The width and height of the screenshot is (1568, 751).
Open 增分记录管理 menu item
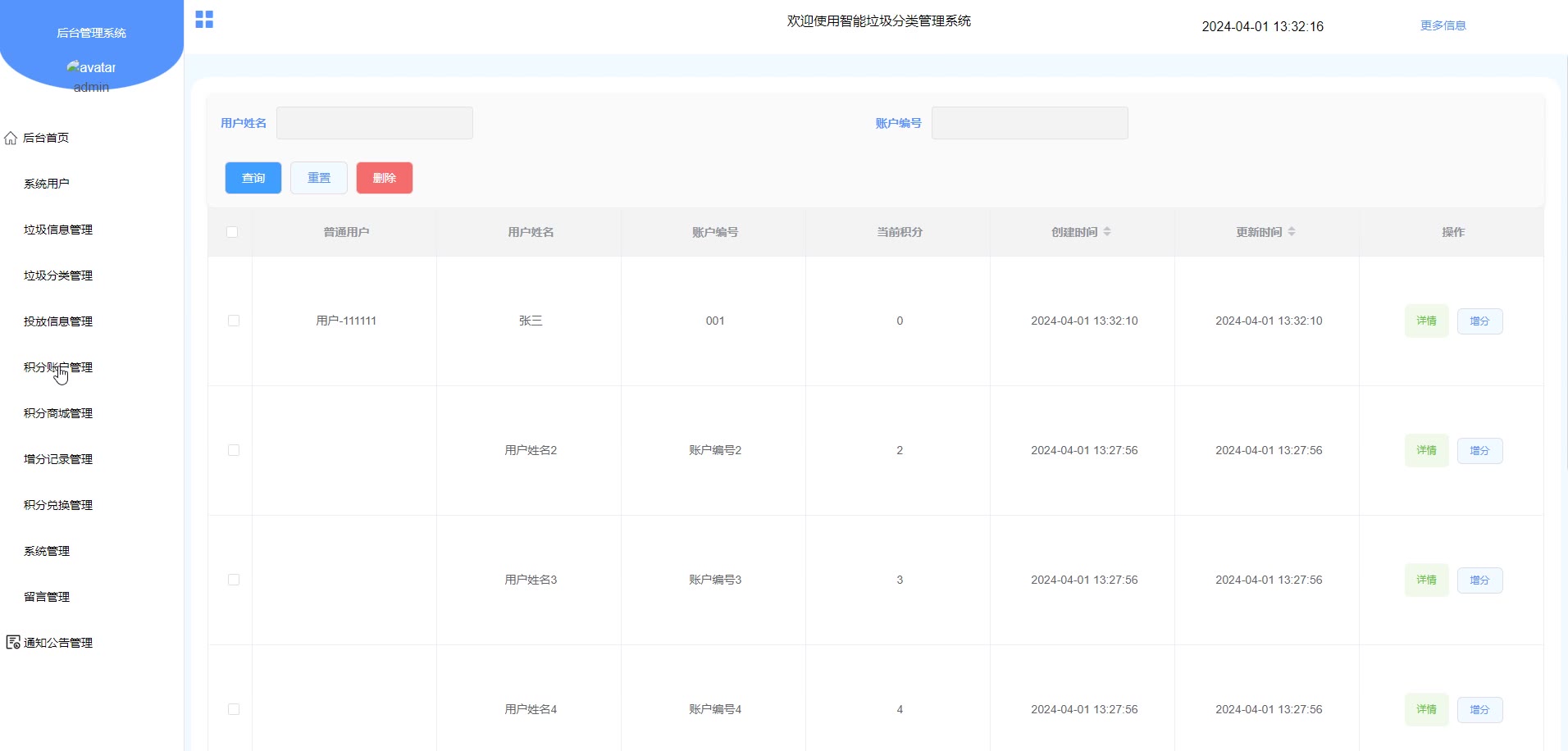click(x=58, y=459)
